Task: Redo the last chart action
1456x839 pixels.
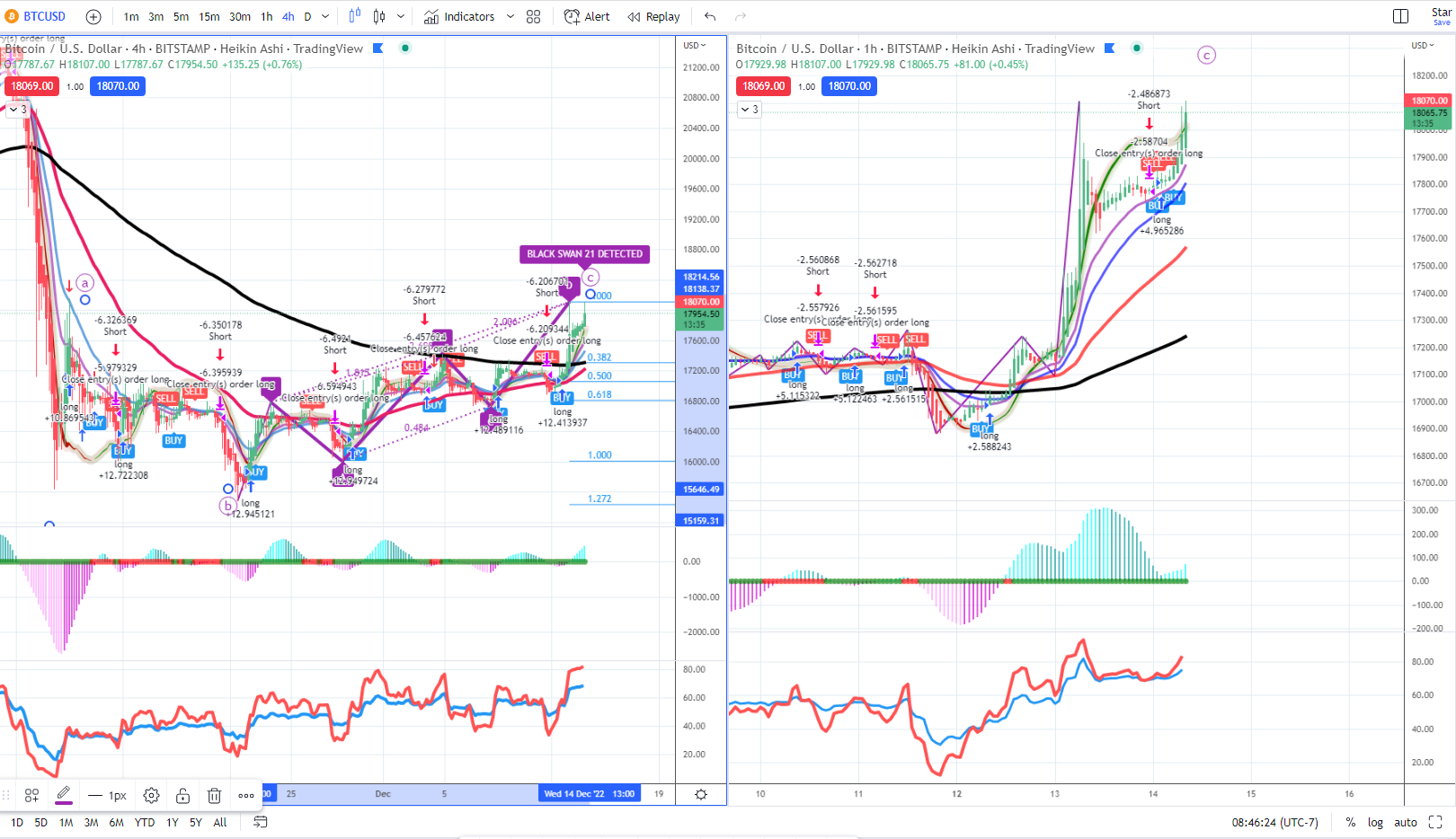Action: click(x=741, y=16)
